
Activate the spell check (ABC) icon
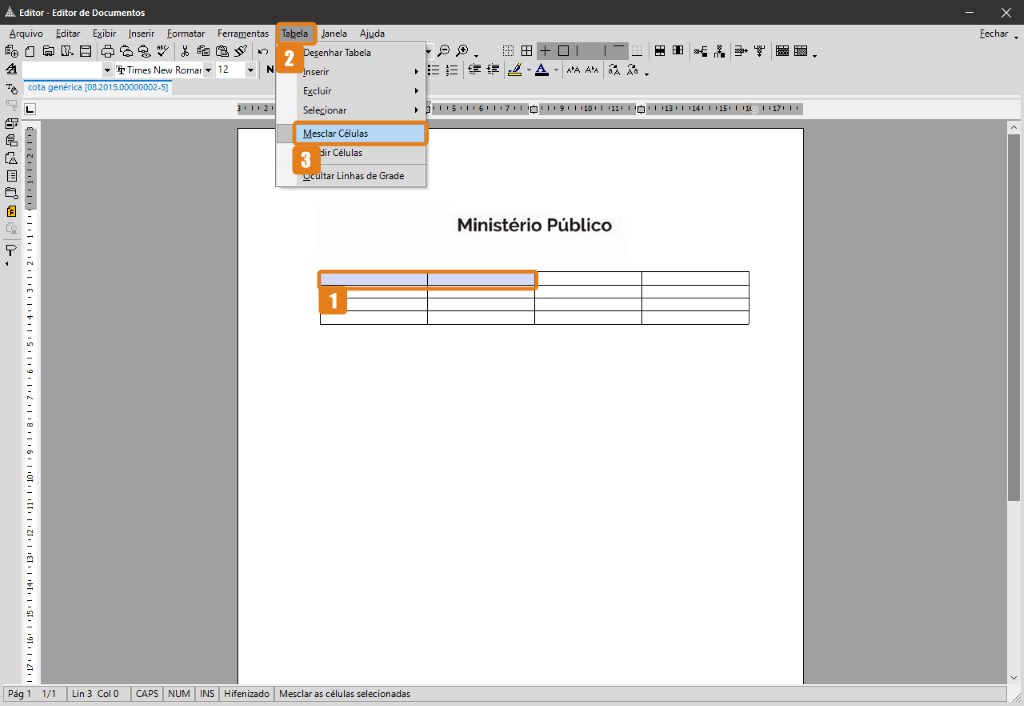(x=163, y=50)
